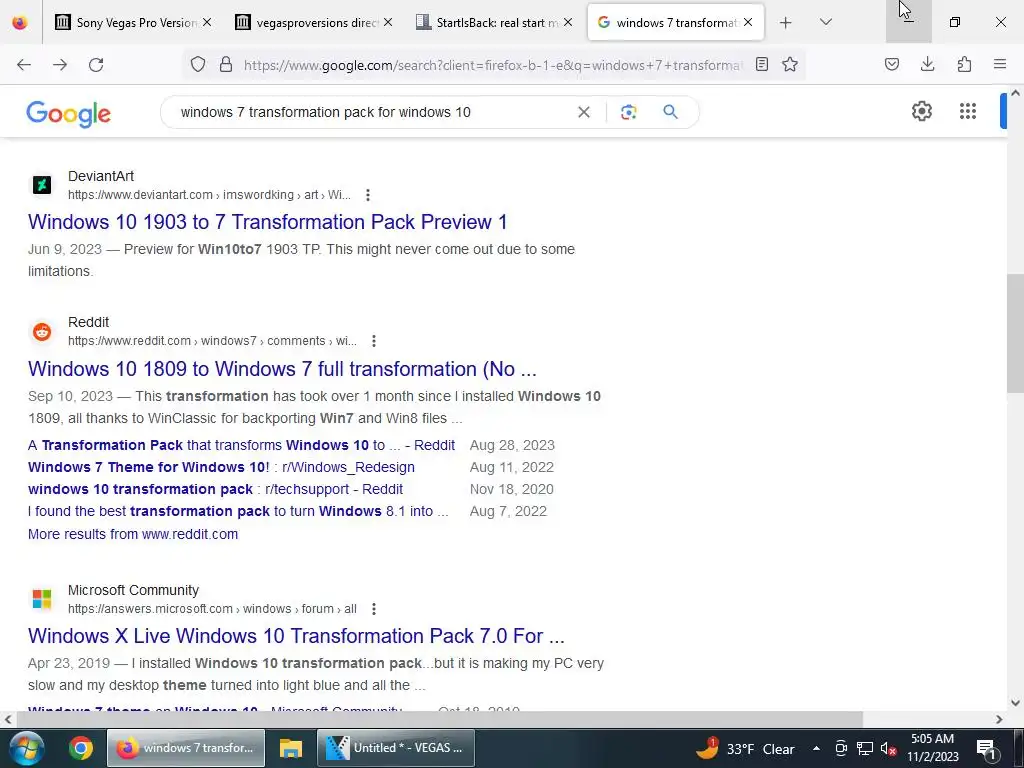Open 'I found the best transformation pack' sublink
Viewport: 1024px width, 768px height.
click(238, 511)
